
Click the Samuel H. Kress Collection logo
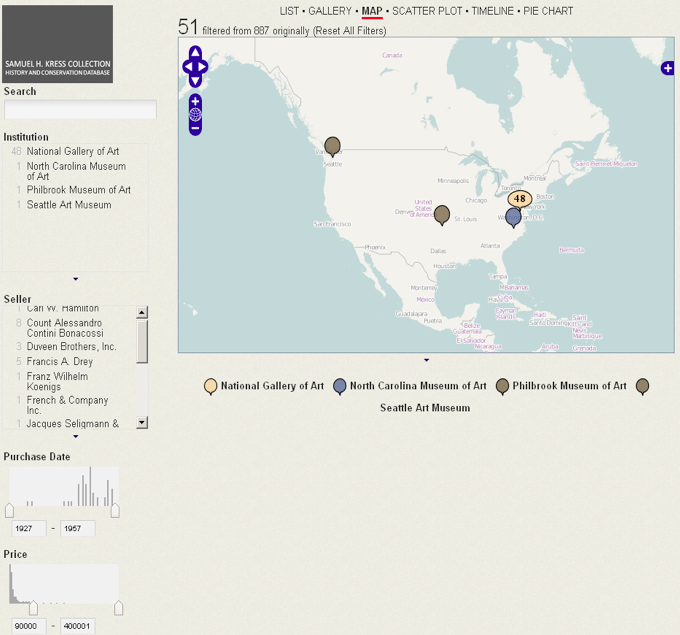coord(58,44)
